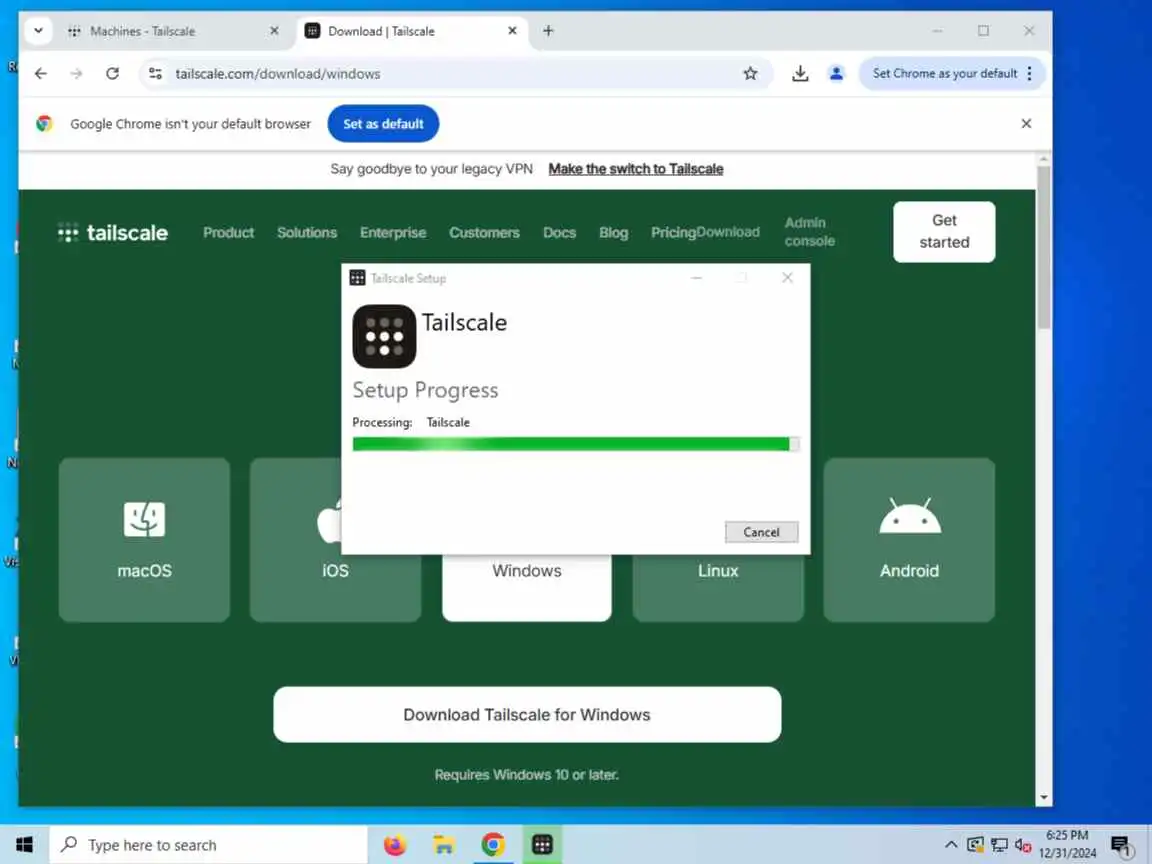The image size is (1152, 864).
Task: Open the site information icon in the address bar
Action: pos(155,73)
